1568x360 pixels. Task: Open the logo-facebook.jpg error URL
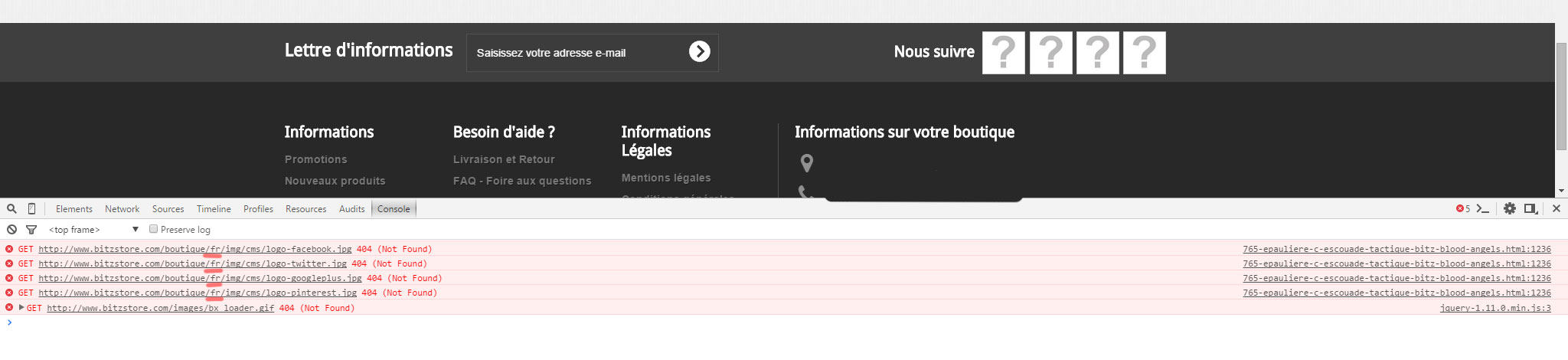click(x=195, y=249)
